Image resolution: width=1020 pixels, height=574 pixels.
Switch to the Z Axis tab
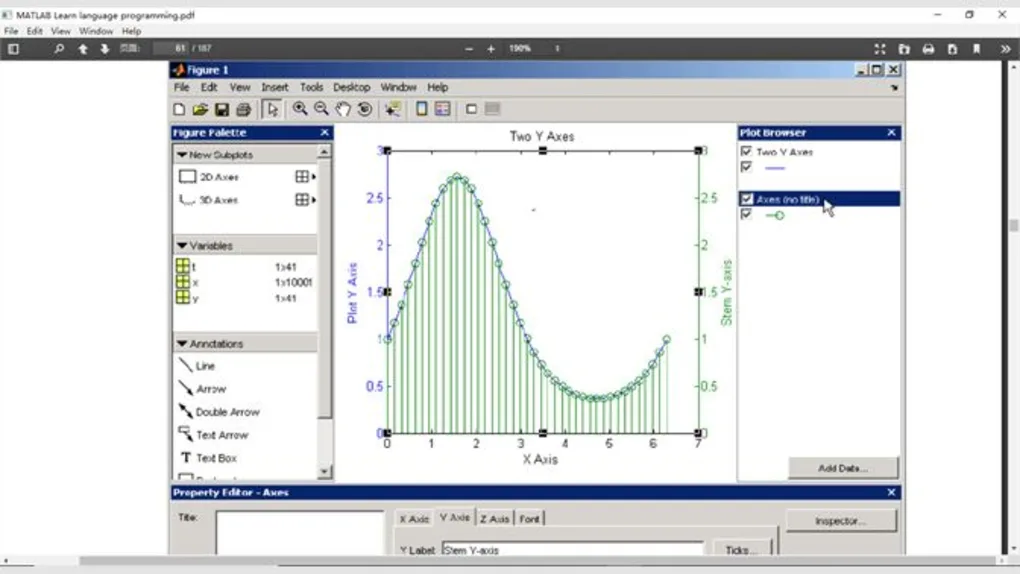pyautogui.click(x=494, y=519)
